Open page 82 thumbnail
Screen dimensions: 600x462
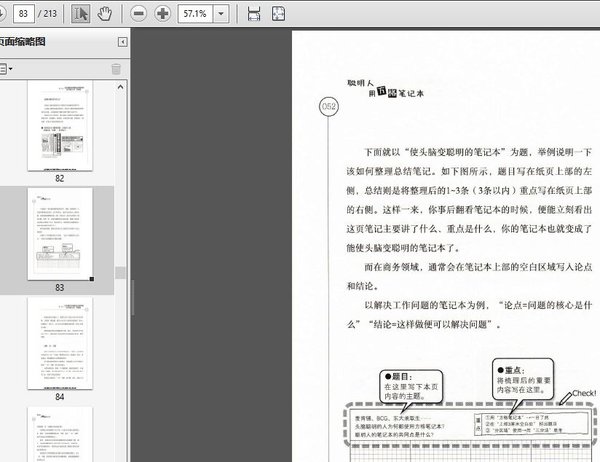coord(60,126)
